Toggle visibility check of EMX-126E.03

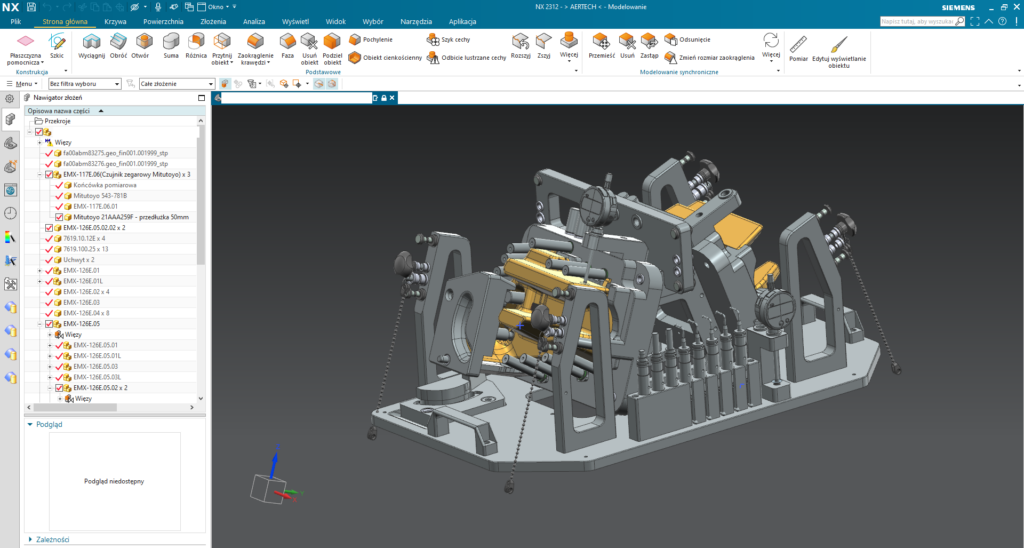click(48, 302)
